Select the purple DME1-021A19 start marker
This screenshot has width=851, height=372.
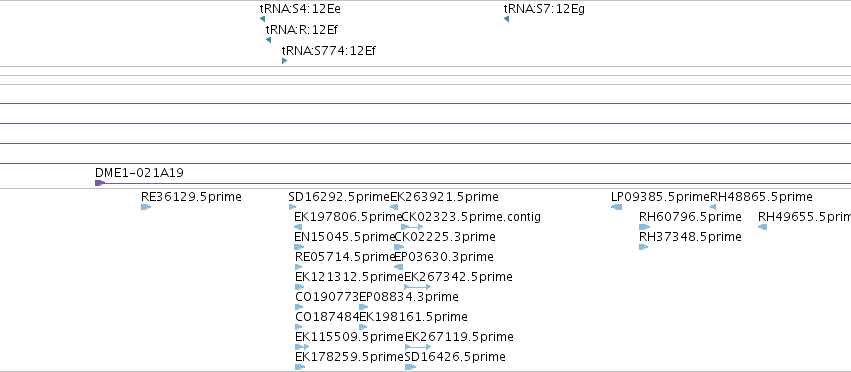[x=100, y=183]
